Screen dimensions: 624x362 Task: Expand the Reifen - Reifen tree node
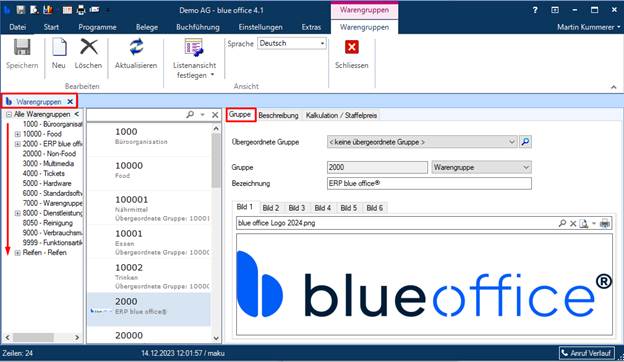coord(18,253)
